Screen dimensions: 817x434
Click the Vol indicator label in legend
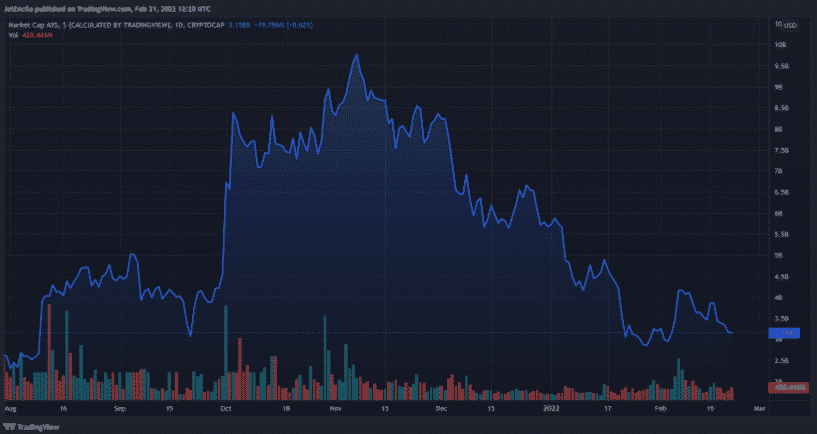click(13, 35)
